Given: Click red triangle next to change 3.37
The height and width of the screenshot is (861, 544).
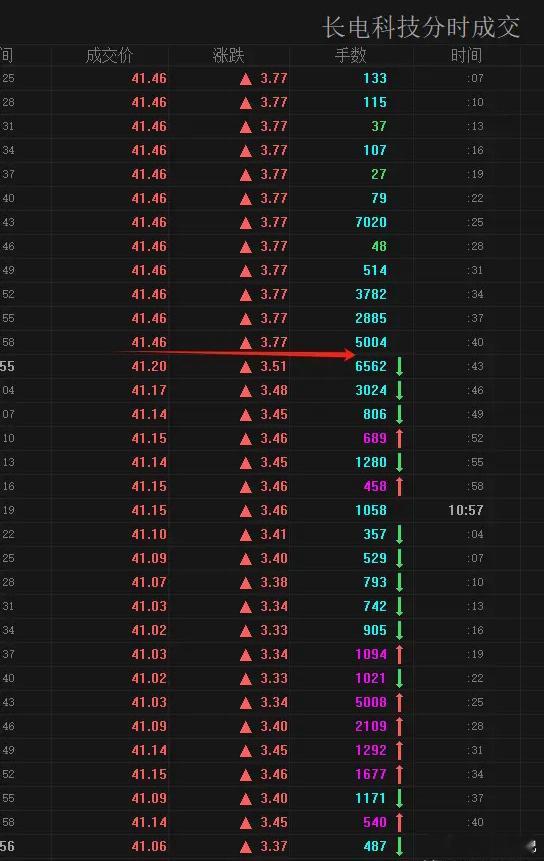Looking at the screenshot, I should [246, 847].
